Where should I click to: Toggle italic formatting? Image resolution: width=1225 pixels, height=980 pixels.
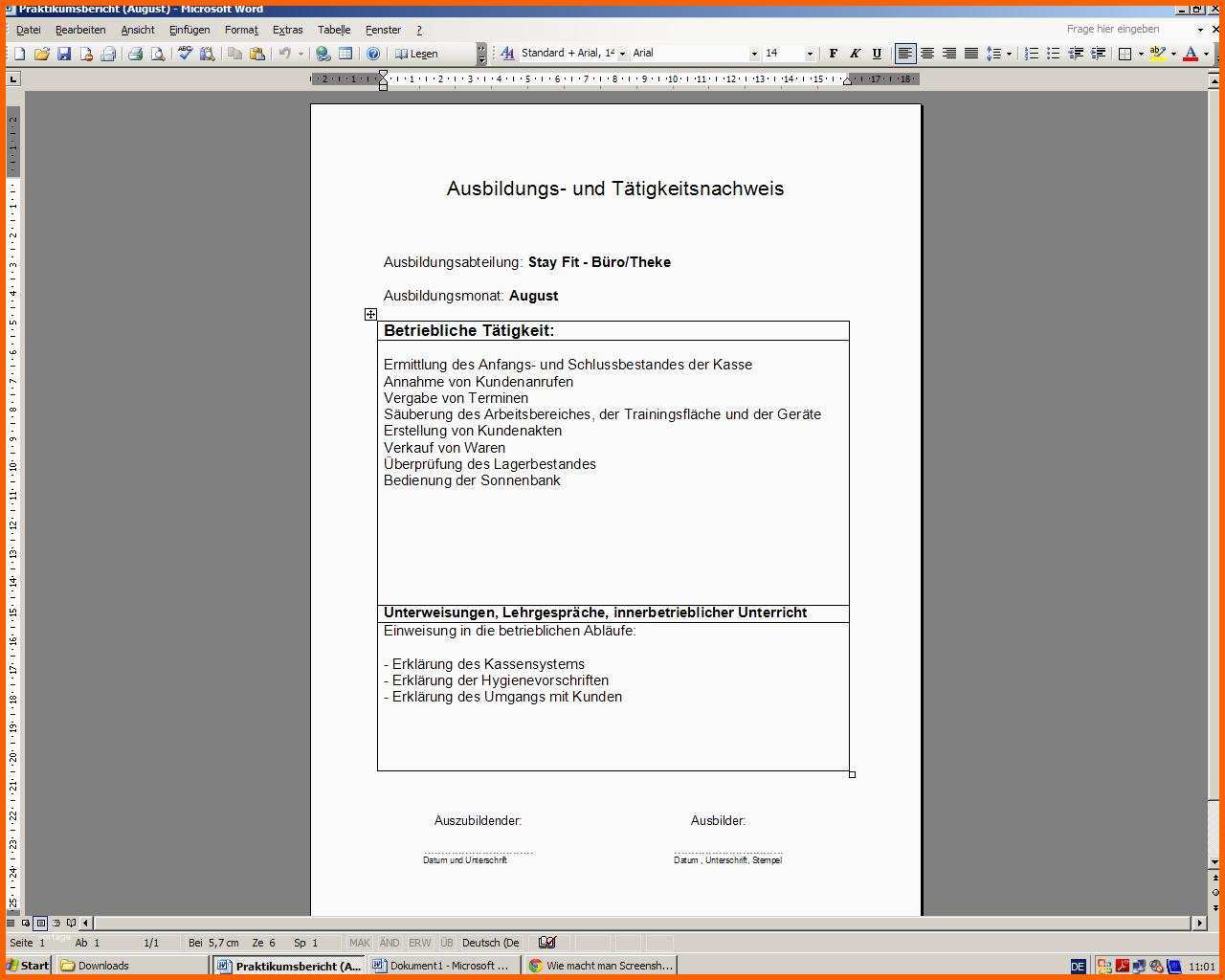(855, 54)
